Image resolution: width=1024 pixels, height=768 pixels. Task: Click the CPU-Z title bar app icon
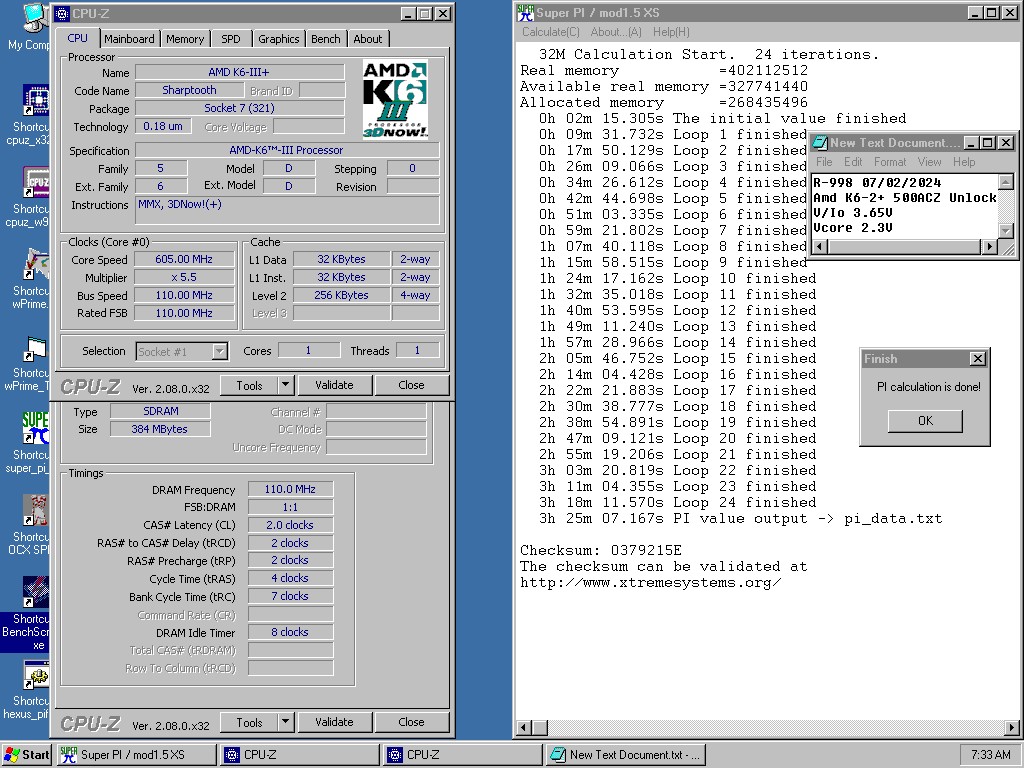[62, 13]
